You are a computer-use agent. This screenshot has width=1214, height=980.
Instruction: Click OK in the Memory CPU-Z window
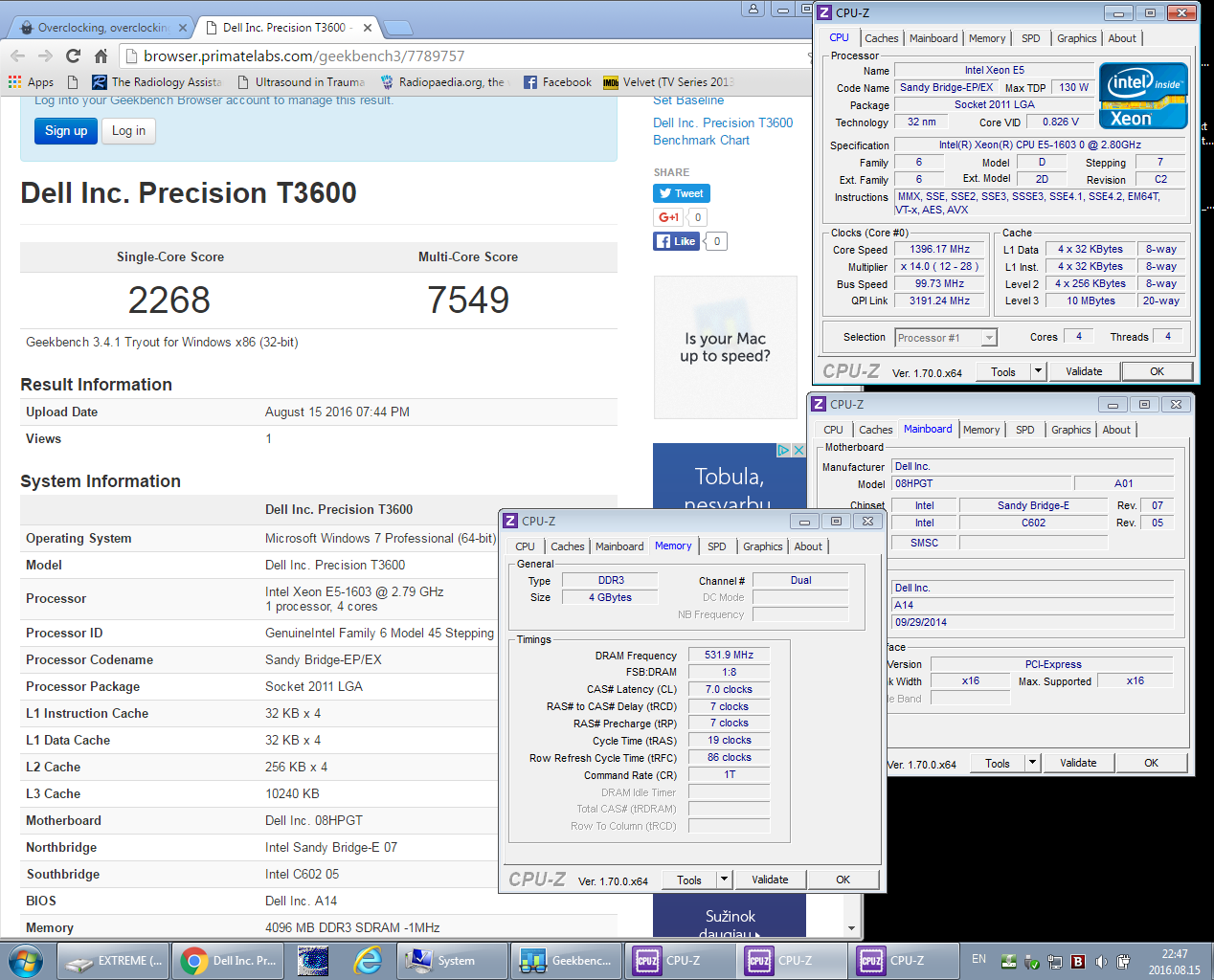(843, 880)
